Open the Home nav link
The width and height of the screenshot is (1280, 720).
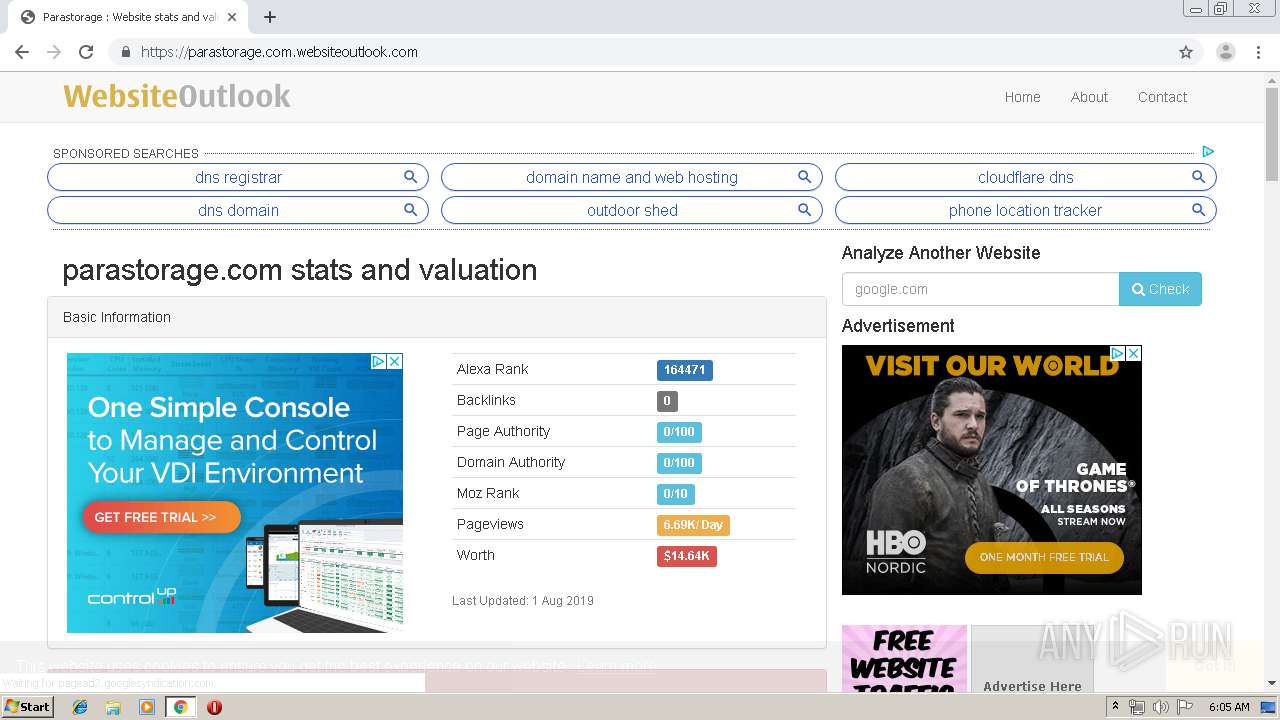pos(1022,97)
